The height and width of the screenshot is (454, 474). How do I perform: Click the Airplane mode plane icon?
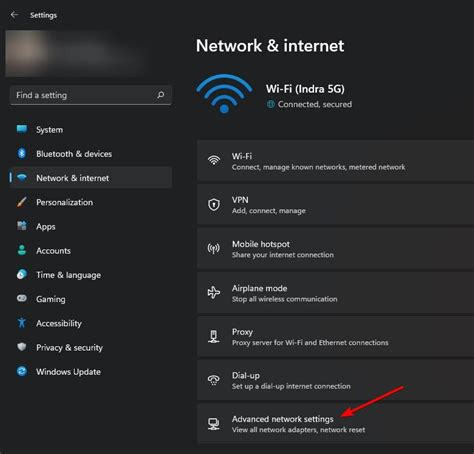click(x=214, y=293)
